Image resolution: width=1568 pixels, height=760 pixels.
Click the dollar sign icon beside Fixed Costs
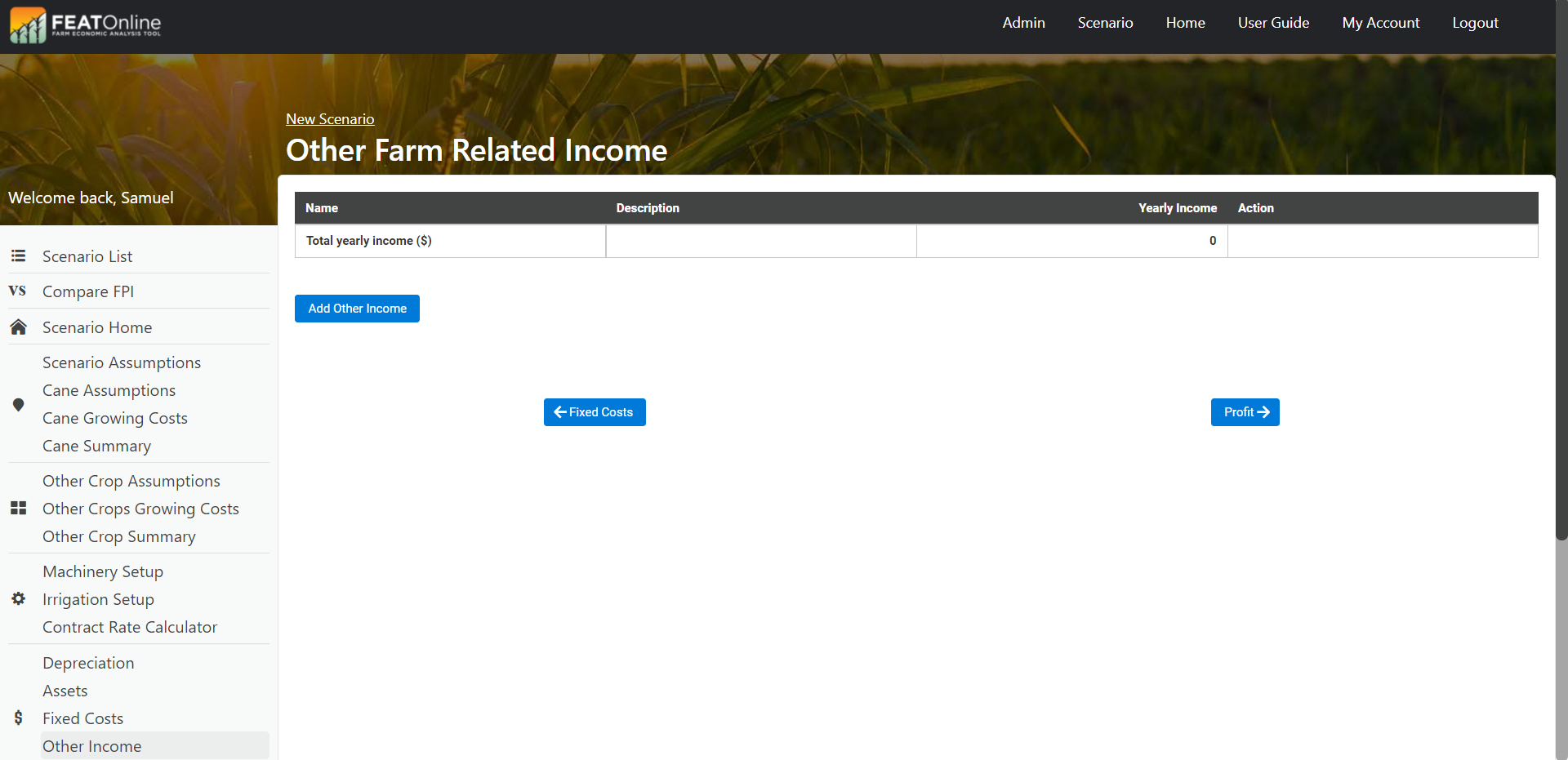[x=18, y=718]
